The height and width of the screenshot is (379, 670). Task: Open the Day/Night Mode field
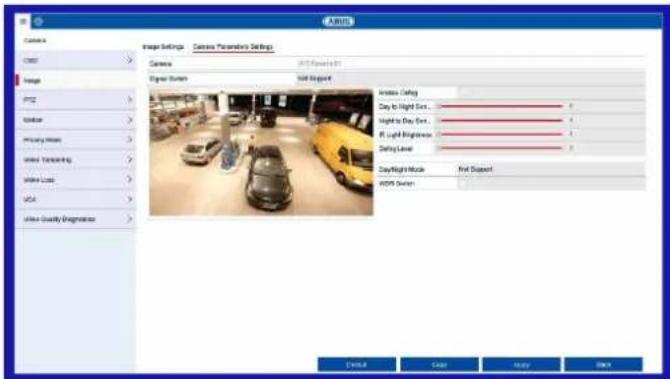(x=551, y=169)
